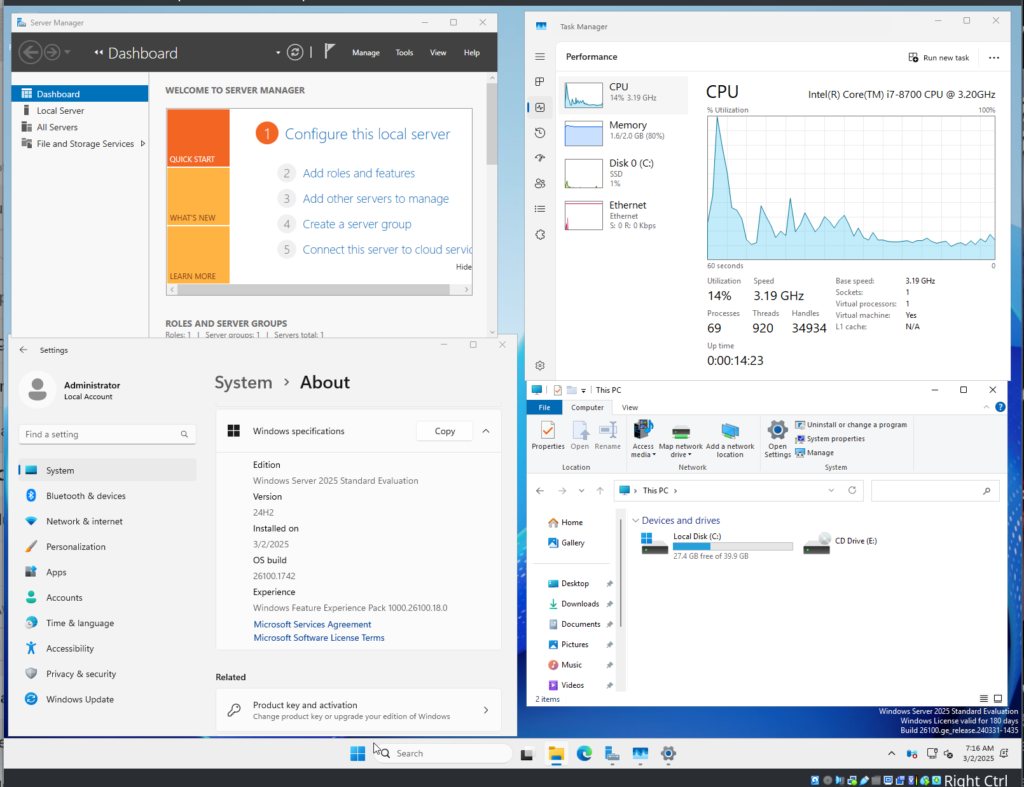Open App history in Task Manager sidebar
Screen dimensions: 1024x787
(x=540, y=132)
